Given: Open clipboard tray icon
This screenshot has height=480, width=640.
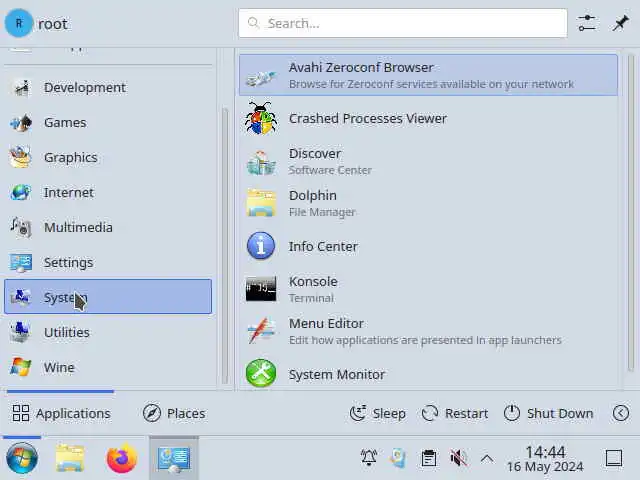Looking at the screenshot, I should tap(428, 458).
